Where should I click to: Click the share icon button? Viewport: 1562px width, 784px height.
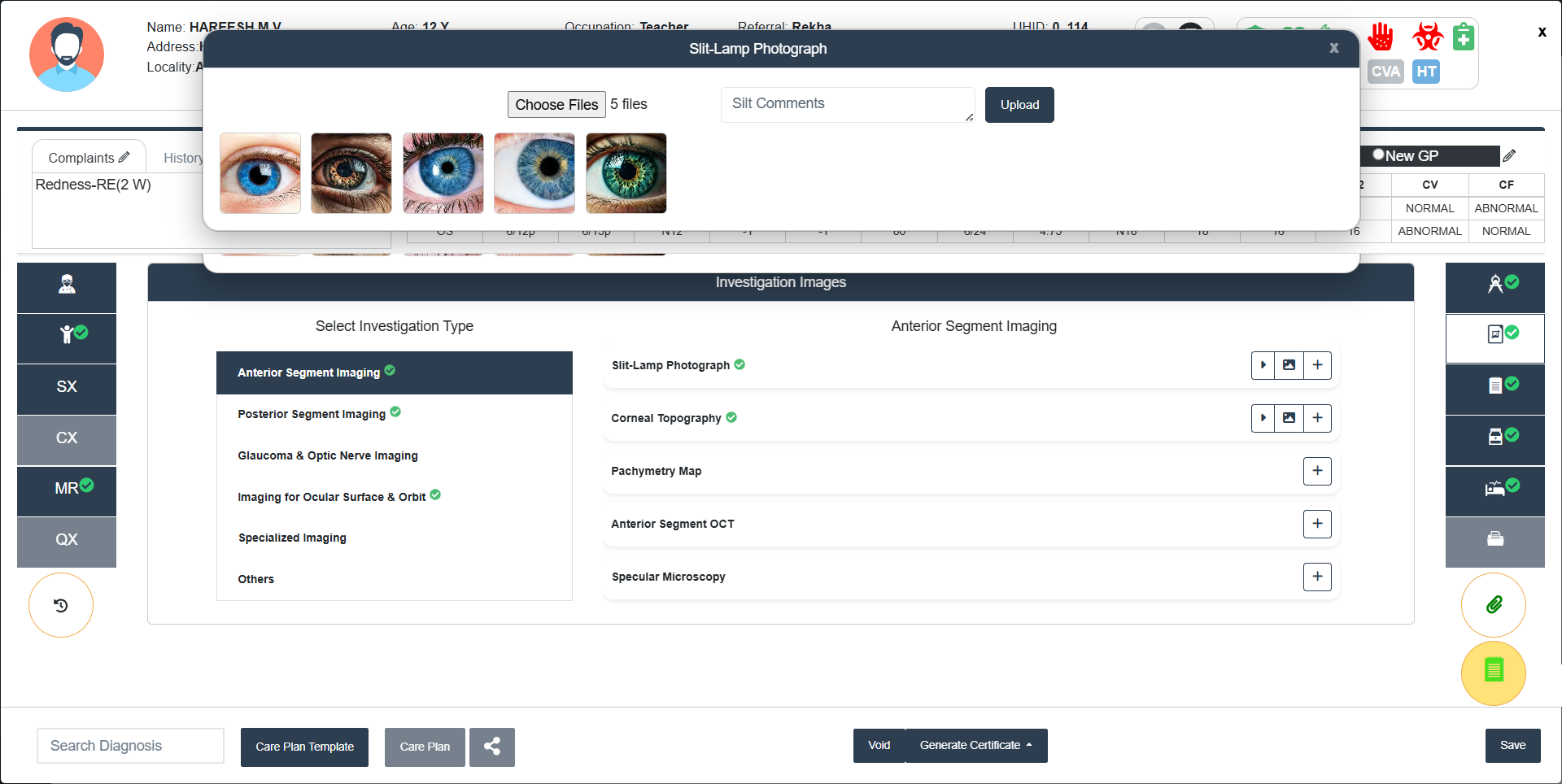[491, 747]
